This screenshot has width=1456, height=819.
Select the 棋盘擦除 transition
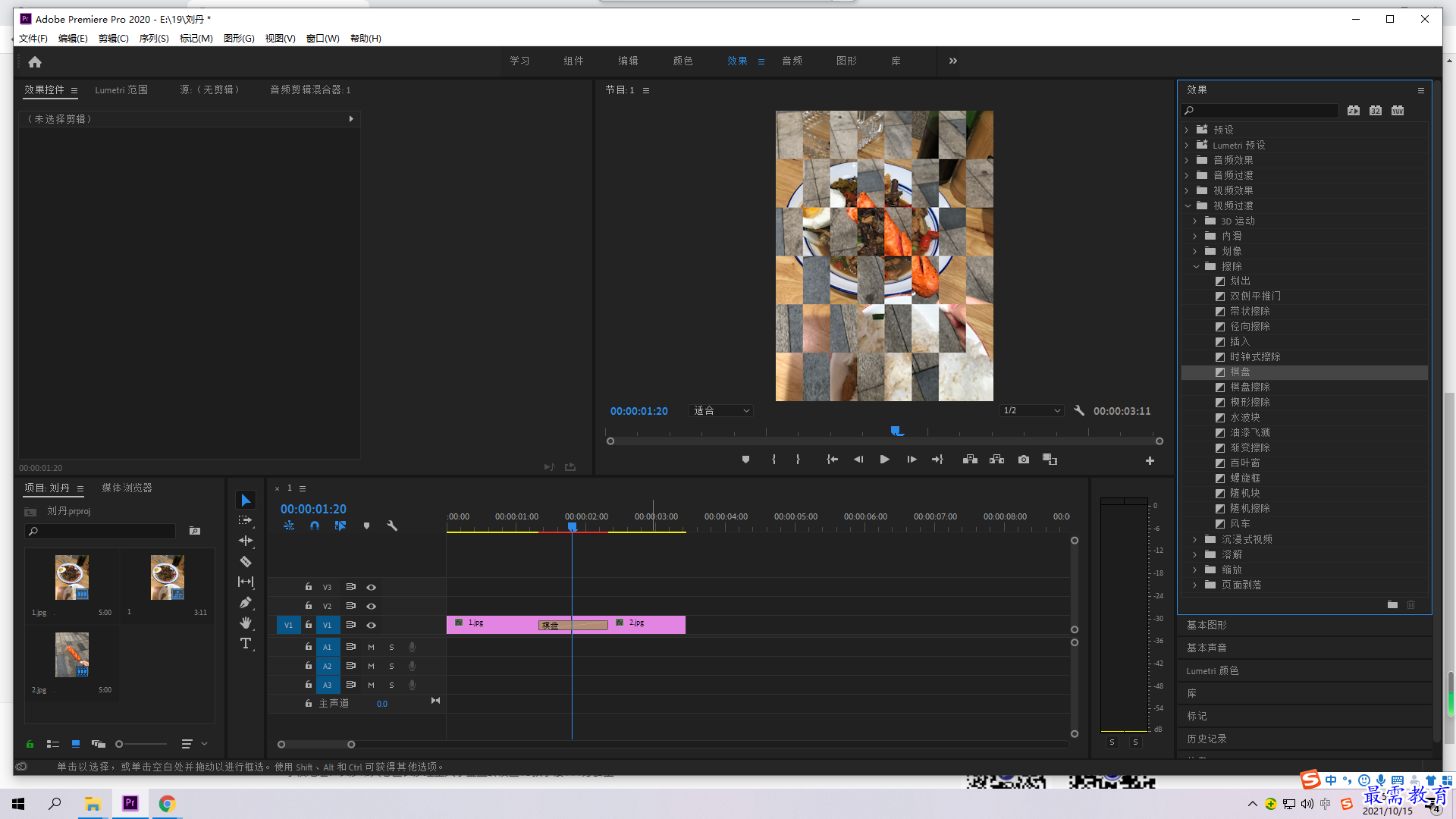coord(1250,387)
